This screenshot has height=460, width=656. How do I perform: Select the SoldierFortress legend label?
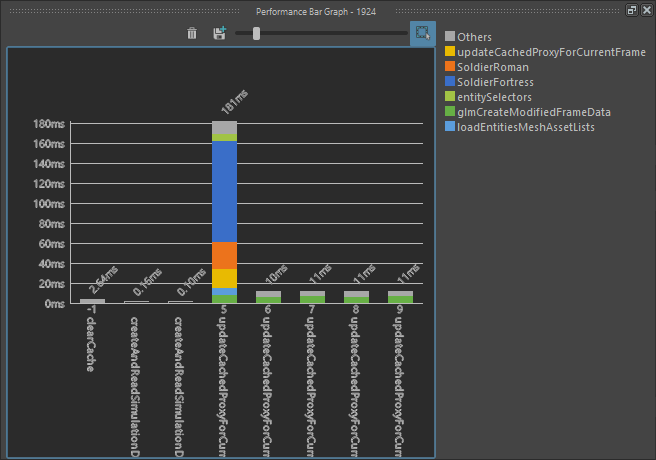[x=495, y=82]
